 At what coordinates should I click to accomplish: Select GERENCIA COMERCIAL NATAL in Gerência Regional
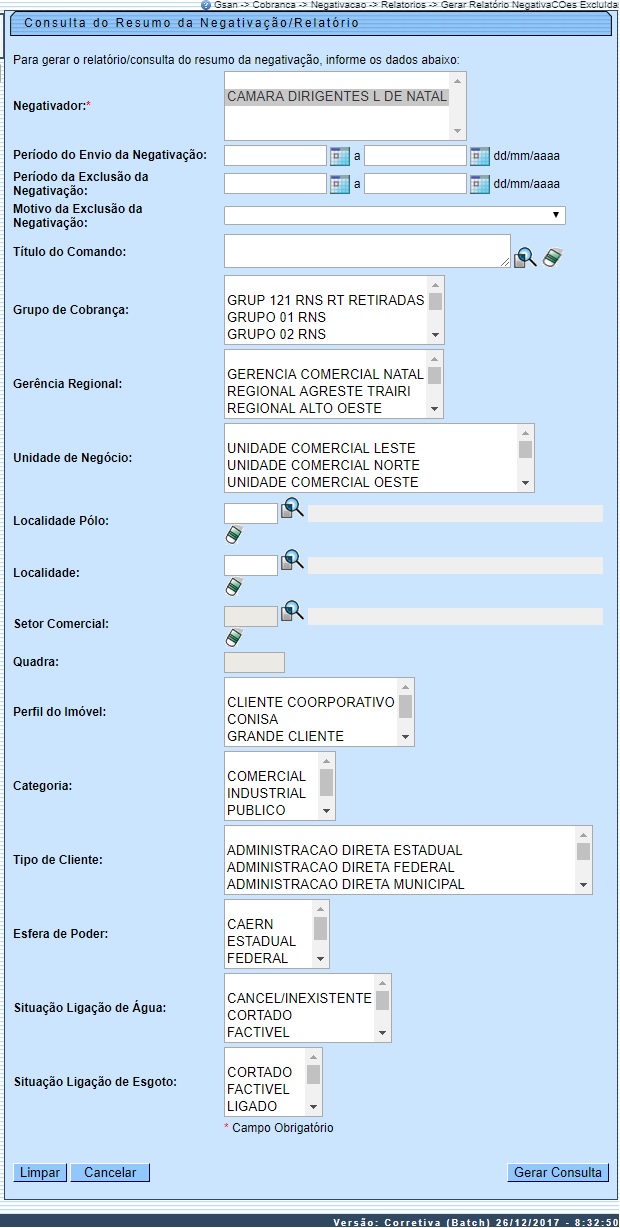(325, 375)
